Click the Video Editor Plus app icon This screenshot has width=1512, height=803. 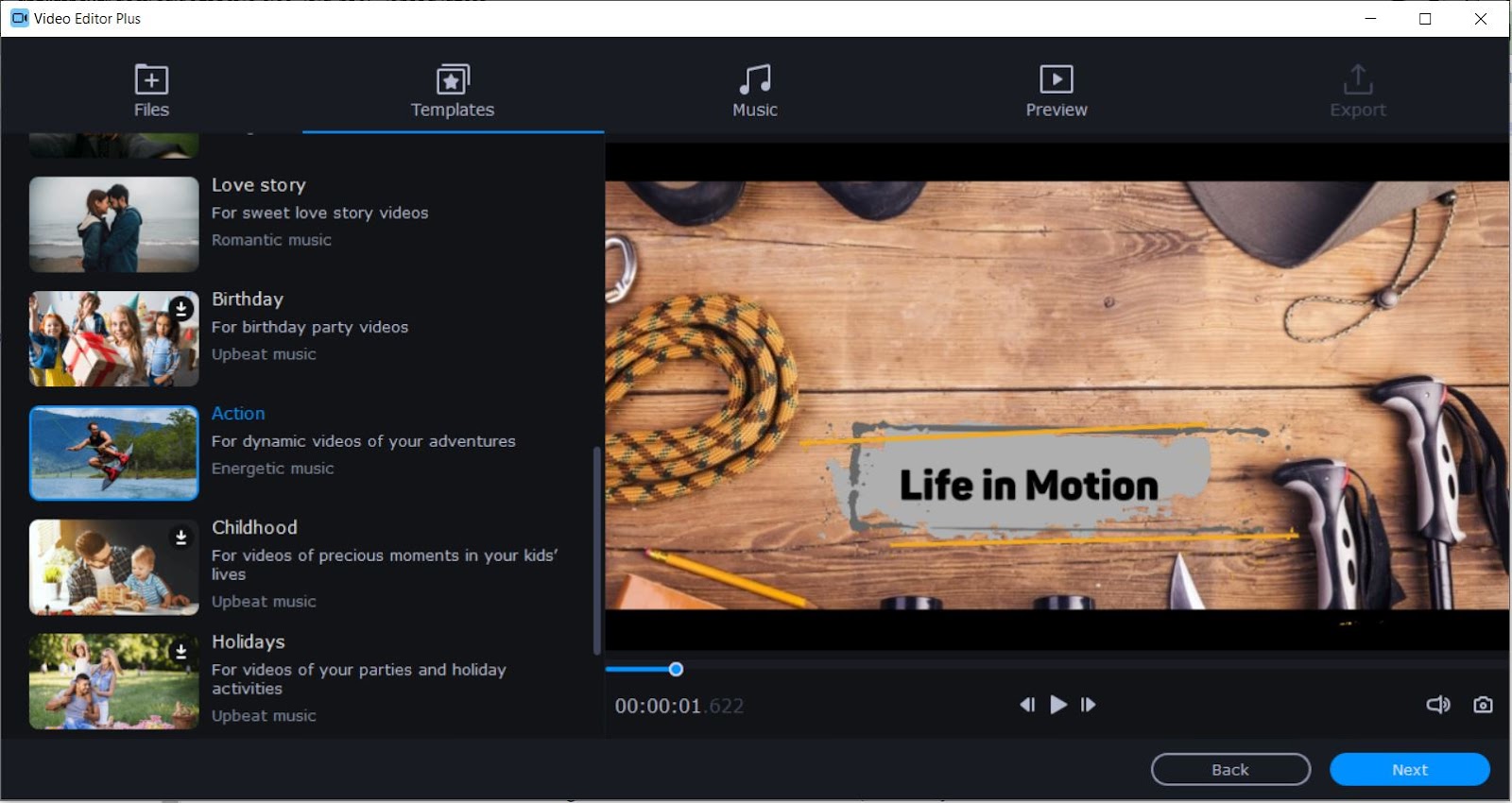click(19, 18)
